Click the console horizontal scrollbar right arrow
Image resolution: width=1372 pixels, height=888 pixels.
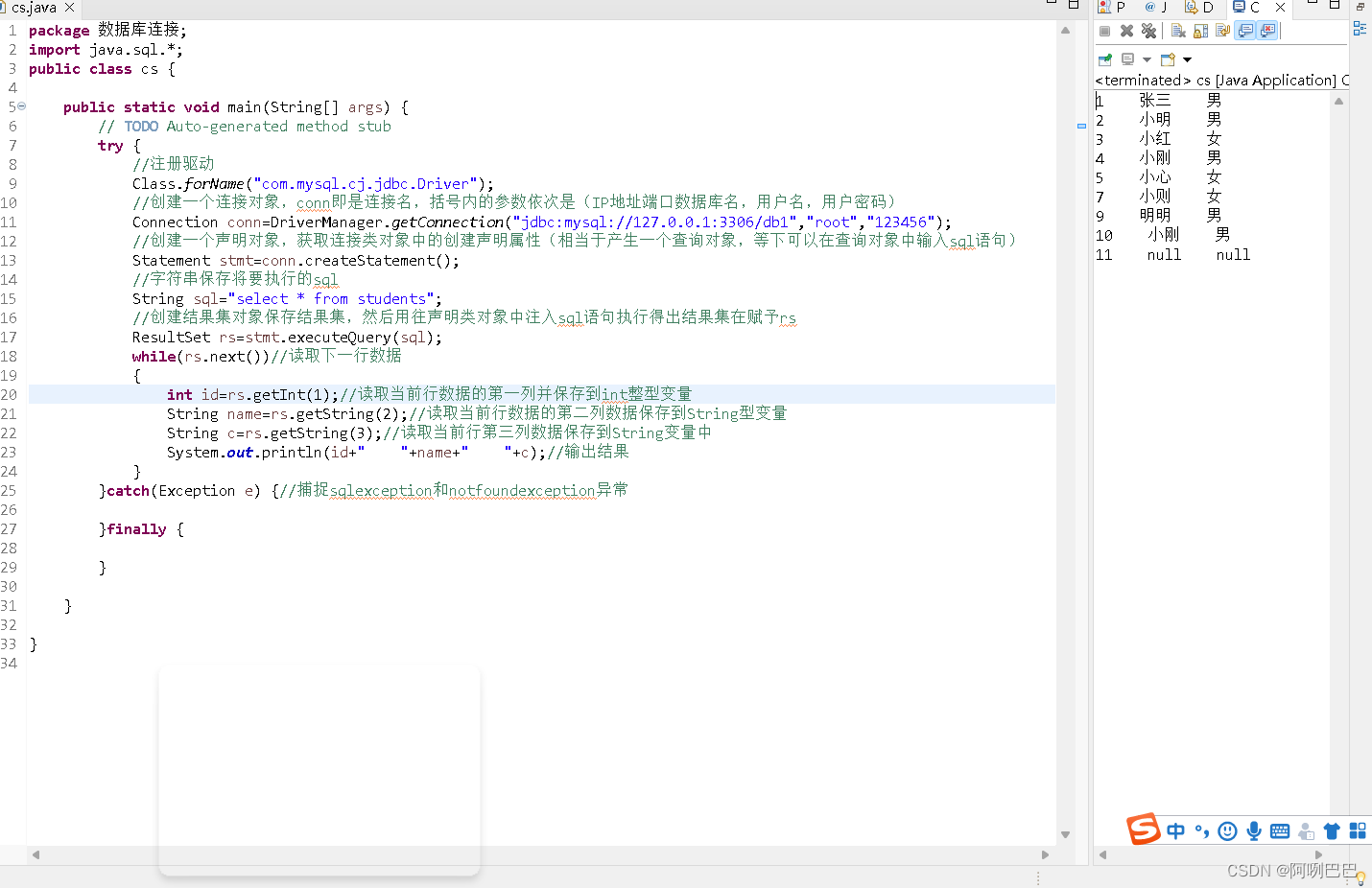point(1318,854)
